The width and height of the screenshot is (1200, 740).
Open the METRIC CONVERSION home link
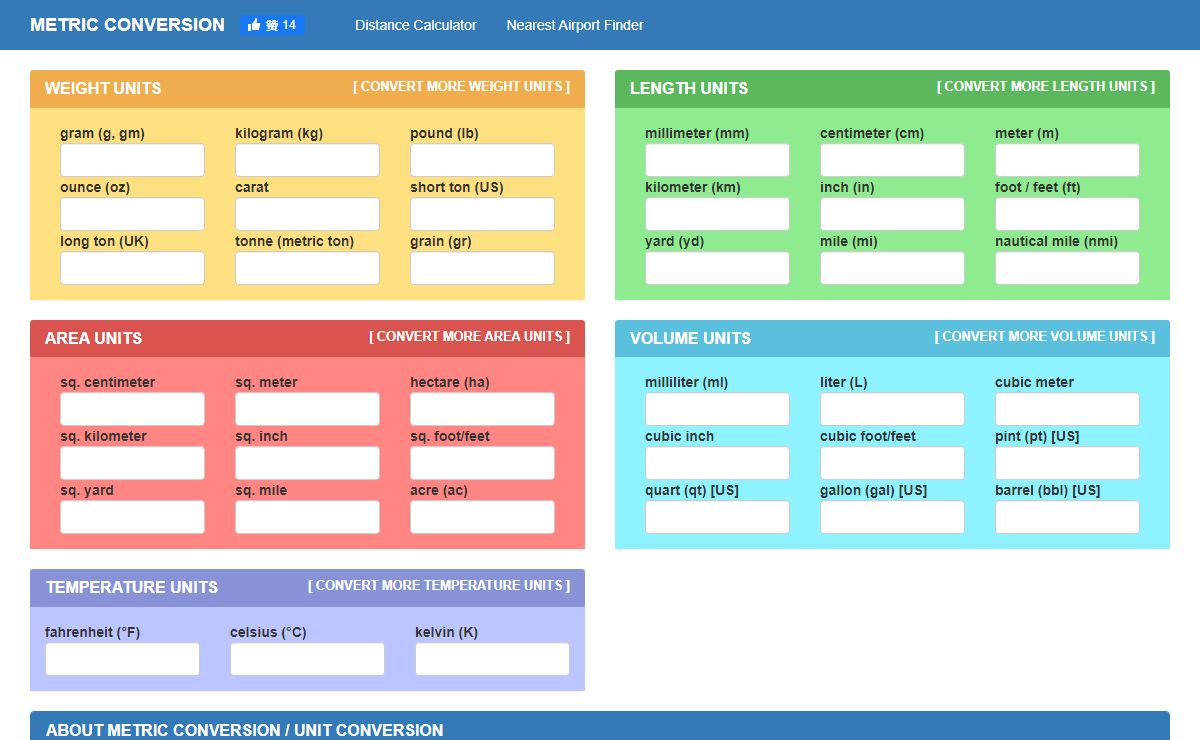coord(127,25)
